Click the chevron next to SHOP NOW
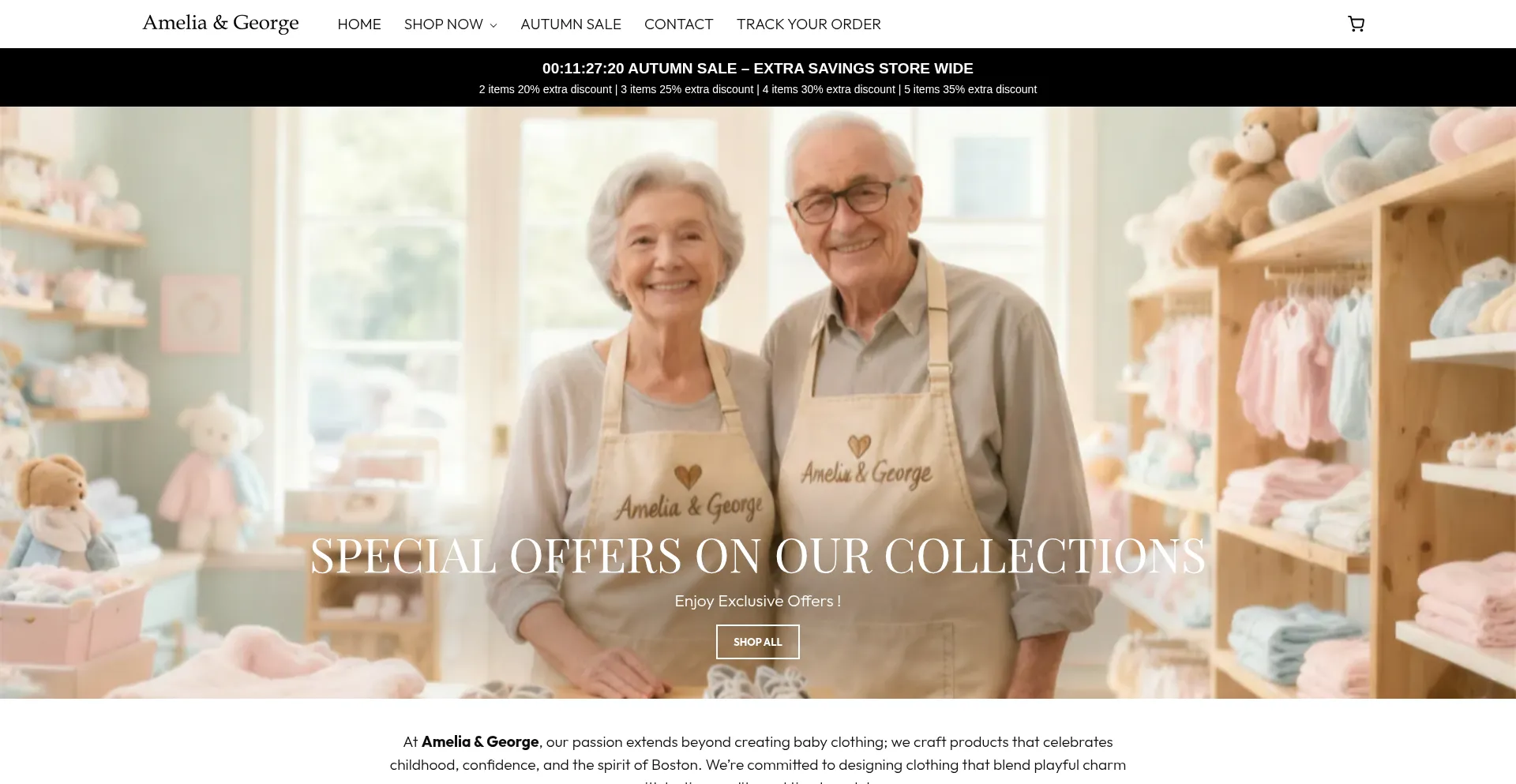 [493, 25]
